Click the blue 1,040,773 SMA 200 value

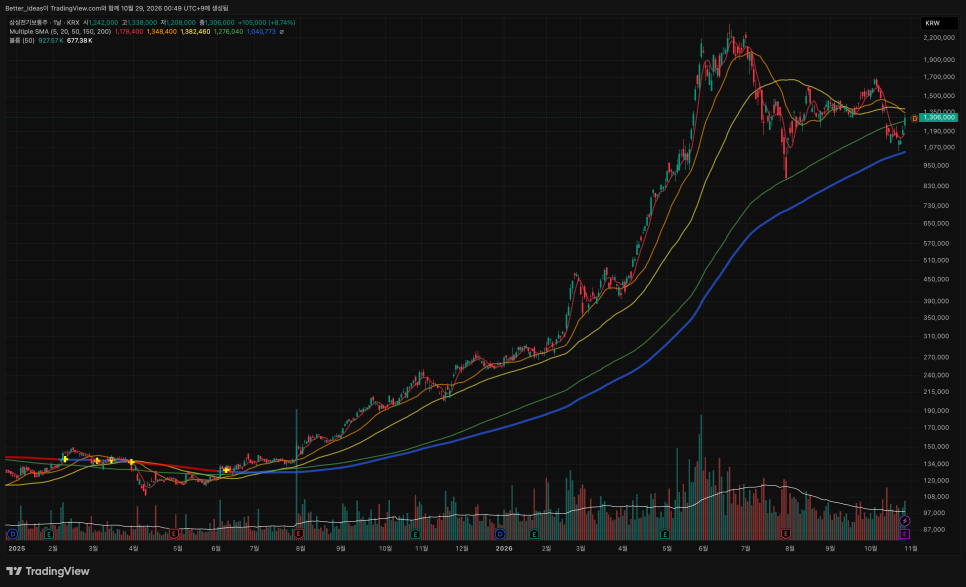coord(261,31)
